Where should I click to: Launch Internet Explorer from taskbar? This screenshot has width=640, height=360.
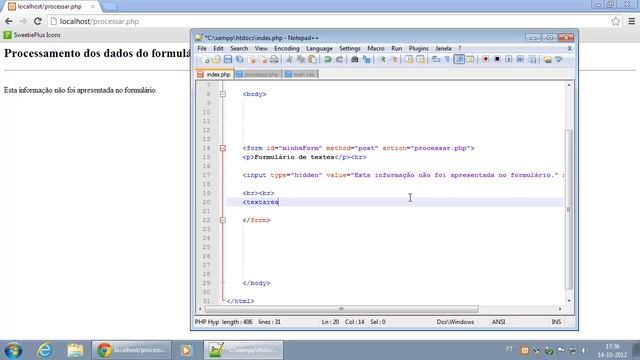(x=44, y=350)
